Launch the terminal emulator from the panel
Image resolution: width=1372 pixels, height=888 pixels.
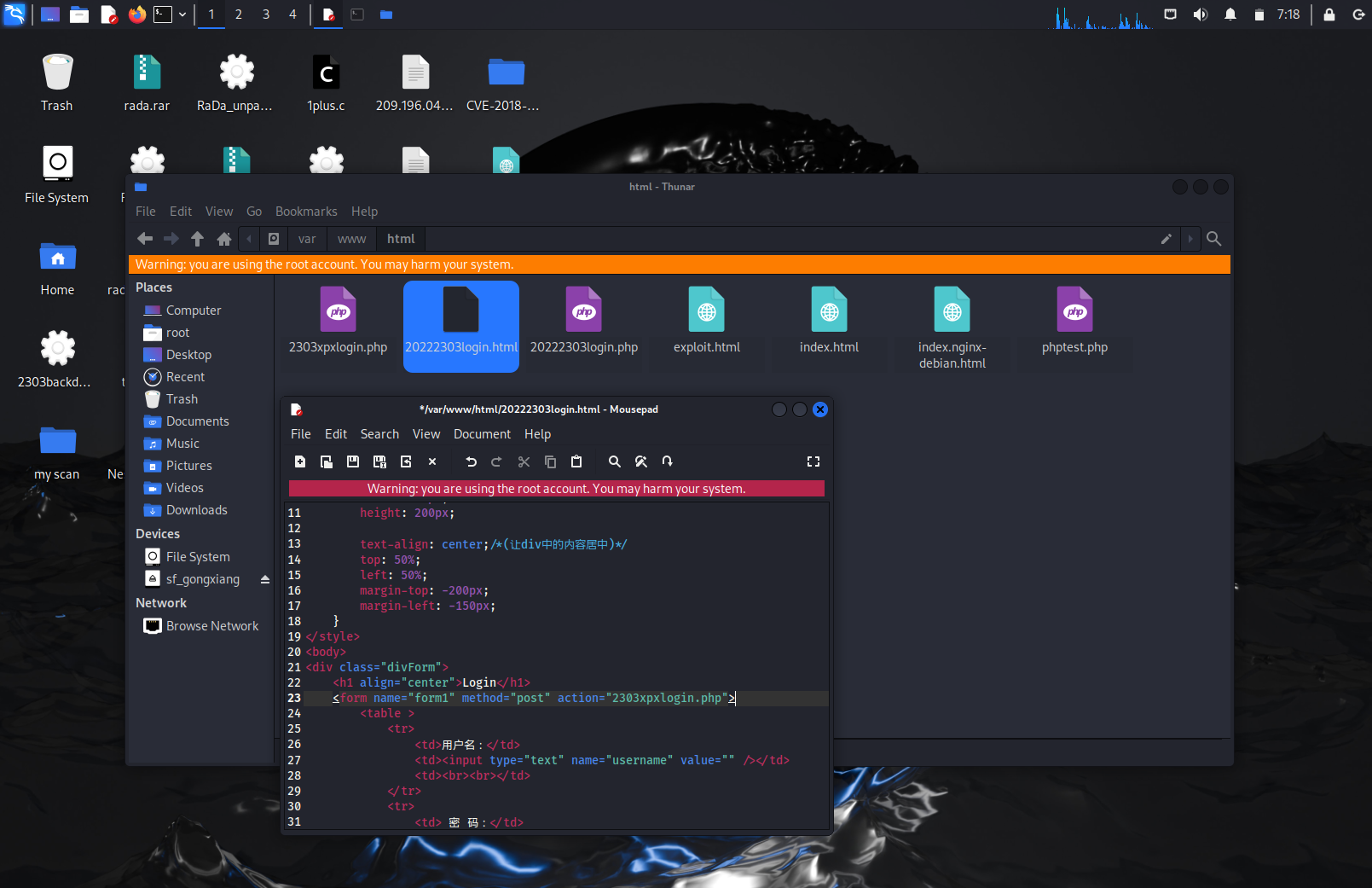163,15
